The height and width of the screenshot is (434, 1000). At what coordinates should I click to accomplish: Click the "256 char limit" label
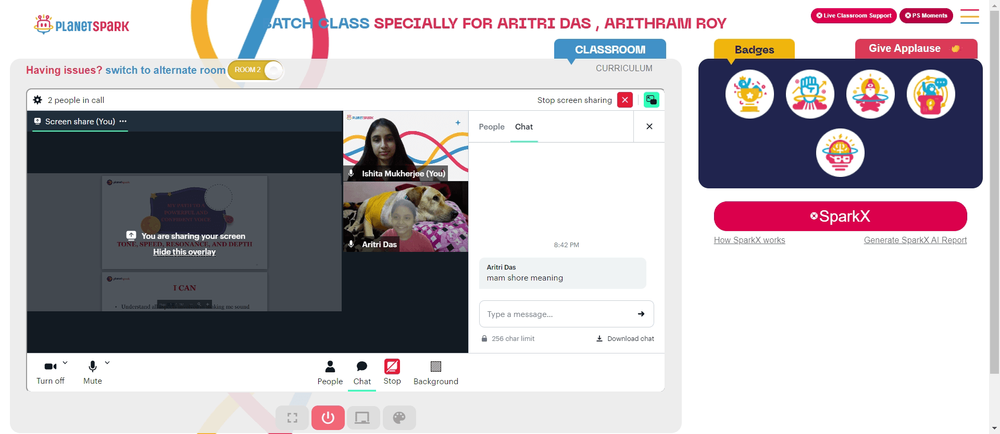point(513,338)
